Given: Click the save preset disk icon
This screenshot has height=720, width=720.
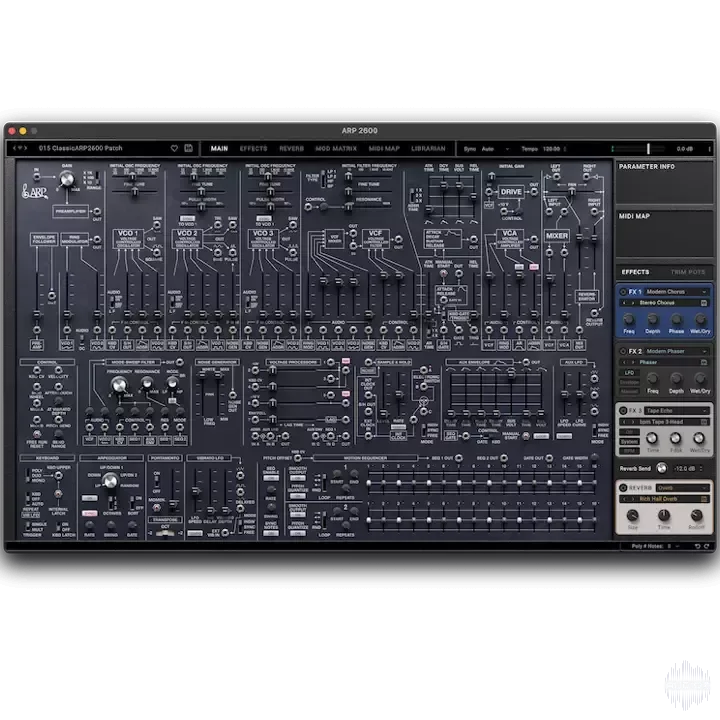Looking at the screenshot, I should click(188, 148).
